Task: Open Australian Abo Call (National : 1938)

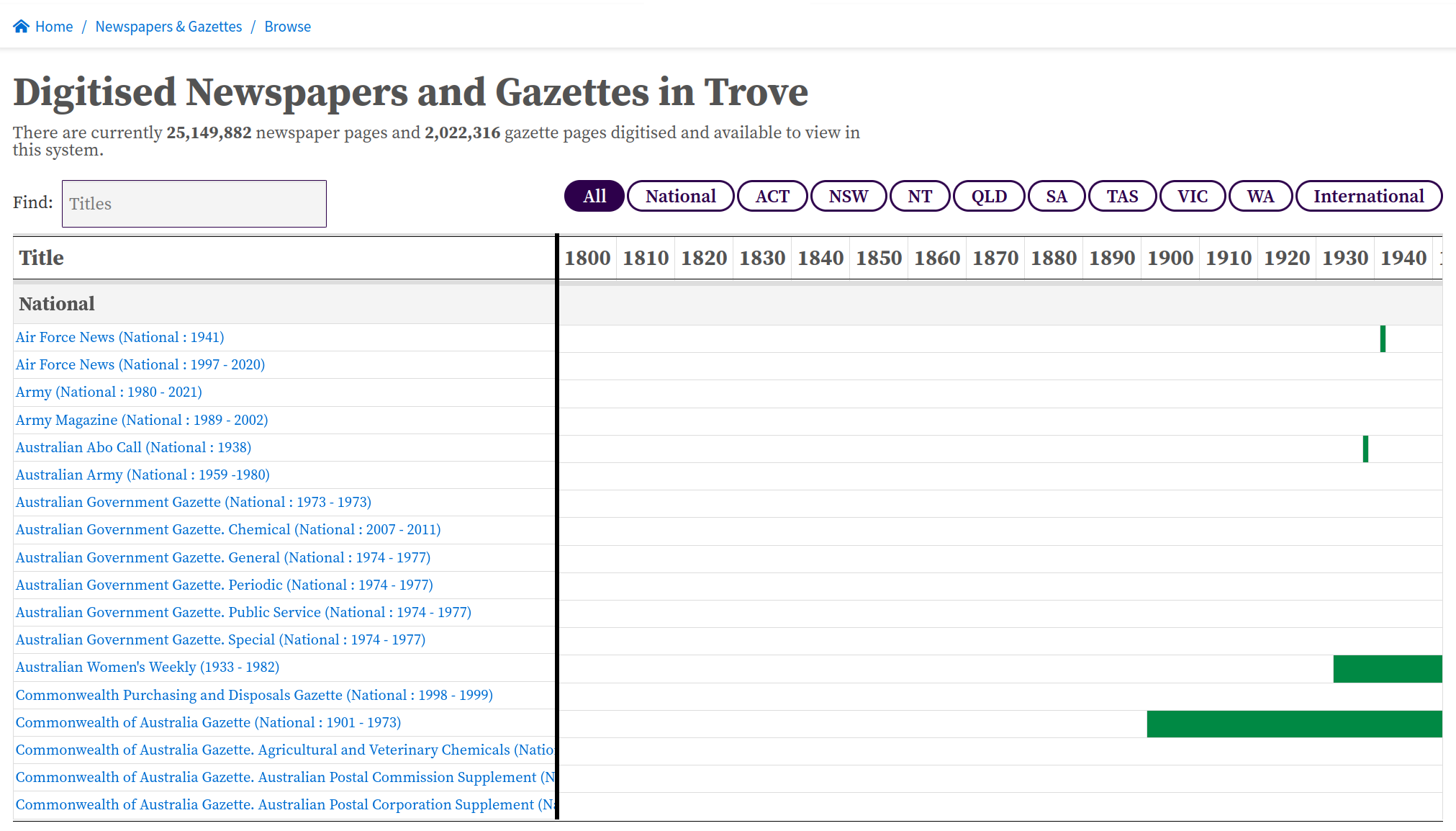Action: tap(134, 447)
